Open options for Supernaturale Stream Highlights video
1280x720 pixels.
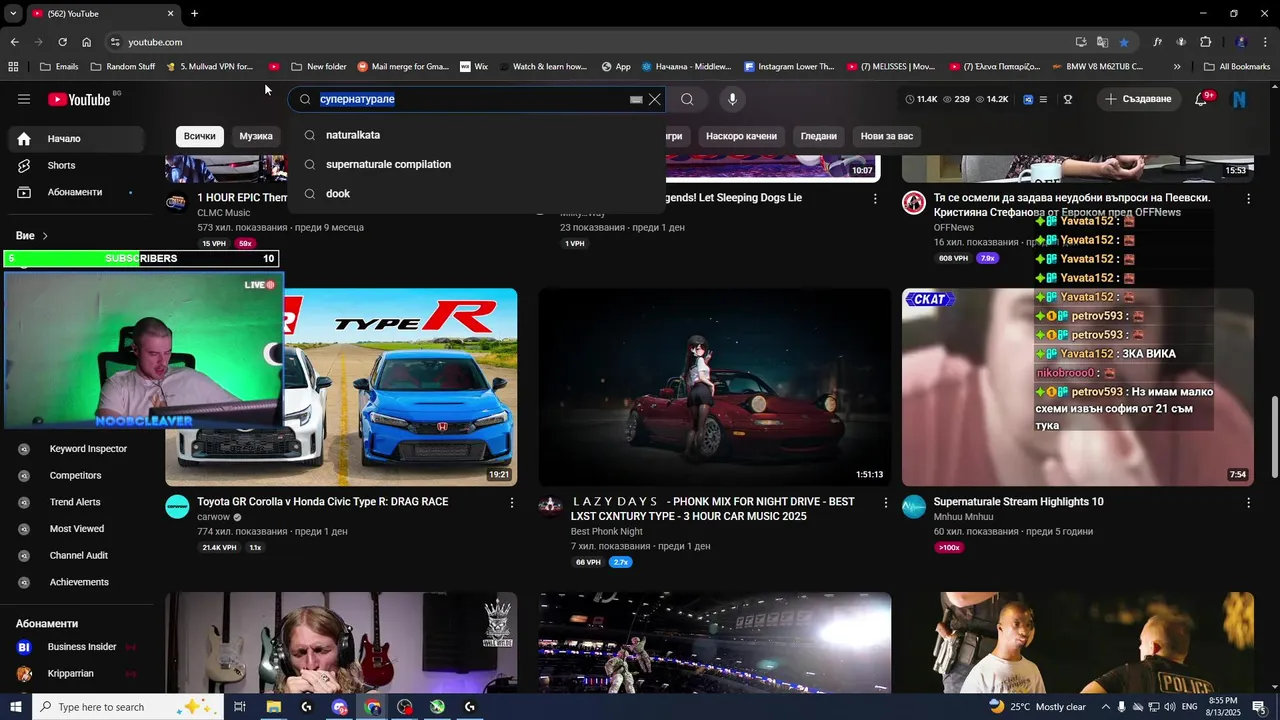[1248, 503]
